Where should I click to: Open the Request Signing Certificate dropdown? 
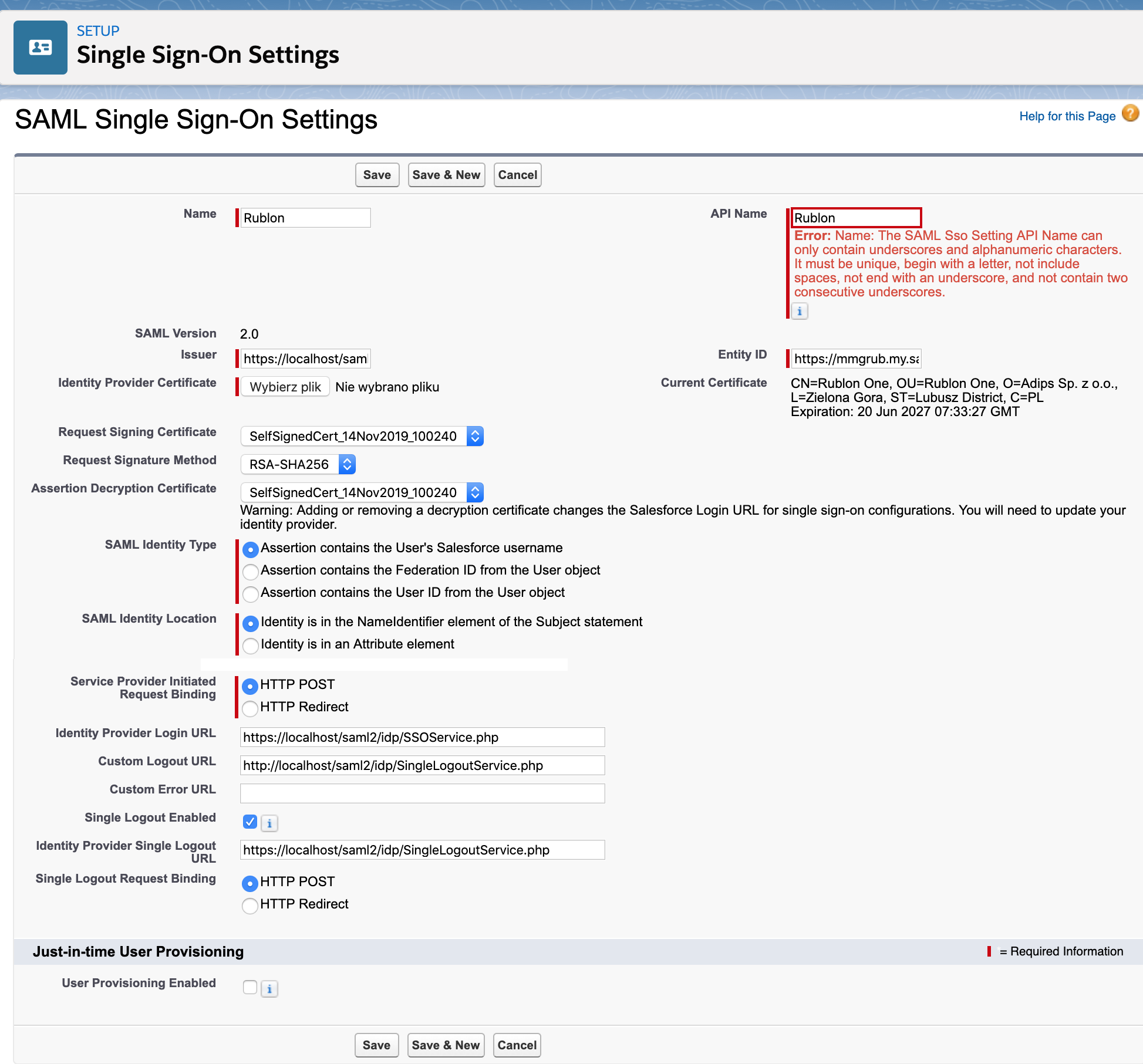pos(362,436)
